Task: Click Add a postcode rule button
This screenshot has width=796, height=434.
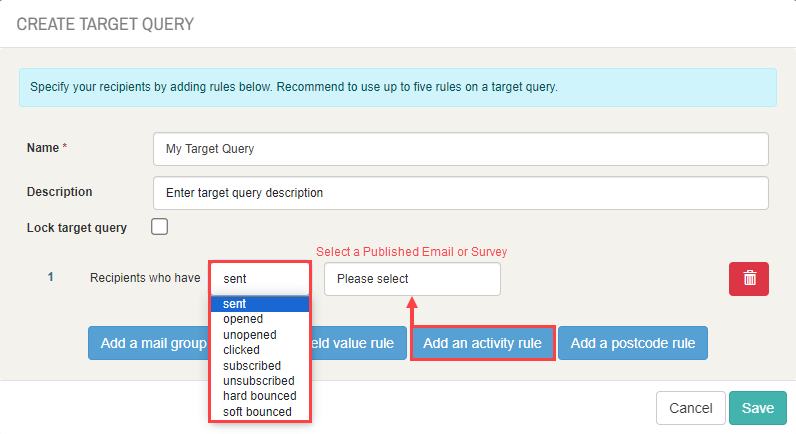Action: point(633,343)
